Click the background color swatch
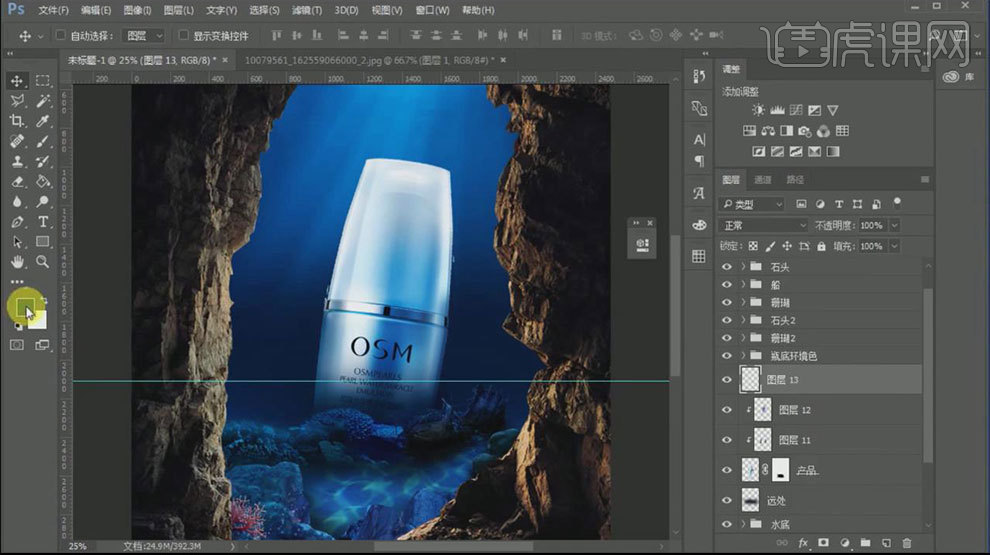This screenshot has width=990, height=555. [39, 320]
